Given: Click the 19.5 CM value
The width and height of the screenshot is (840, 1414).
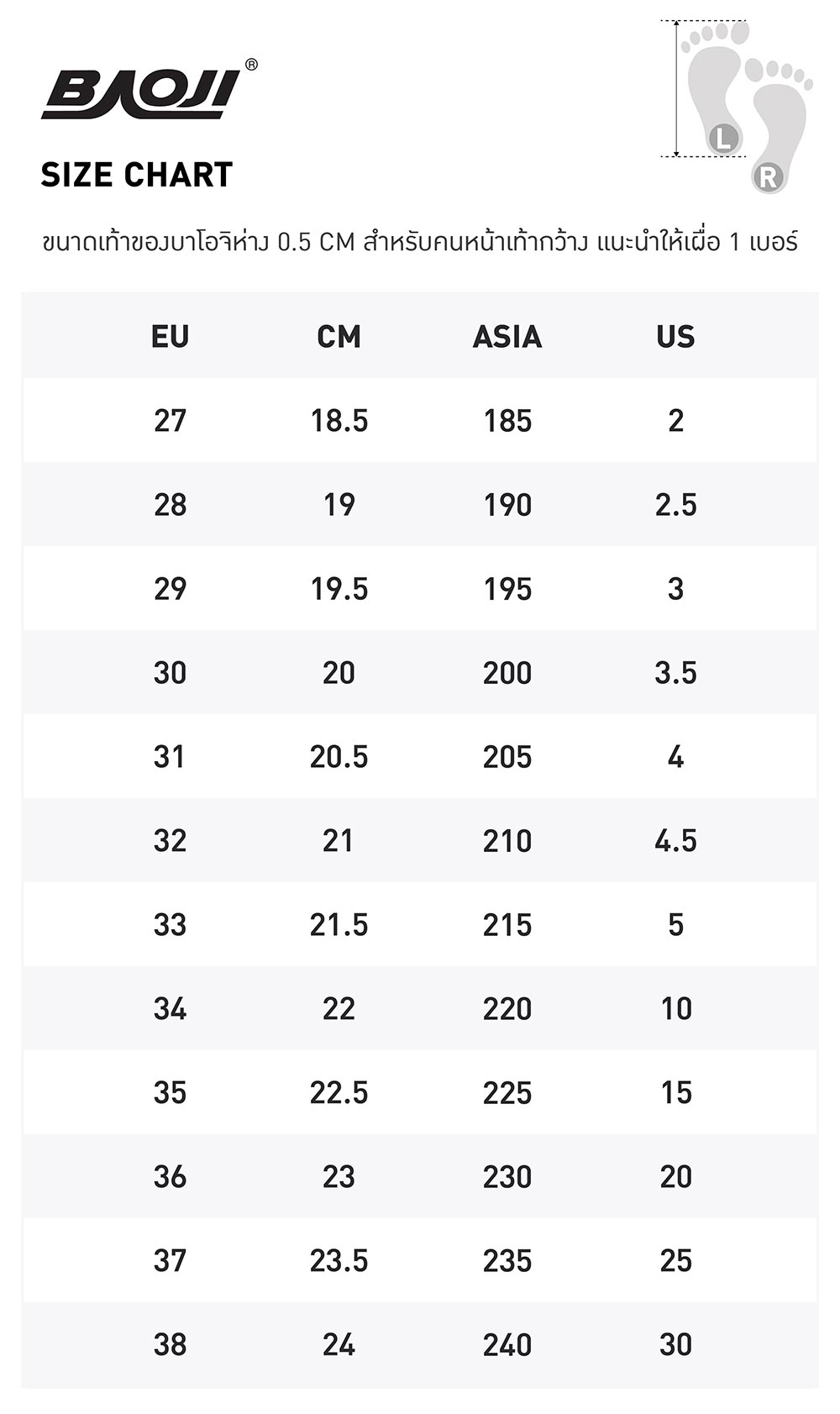Looking at the screenshot, I should pos(339,588).
